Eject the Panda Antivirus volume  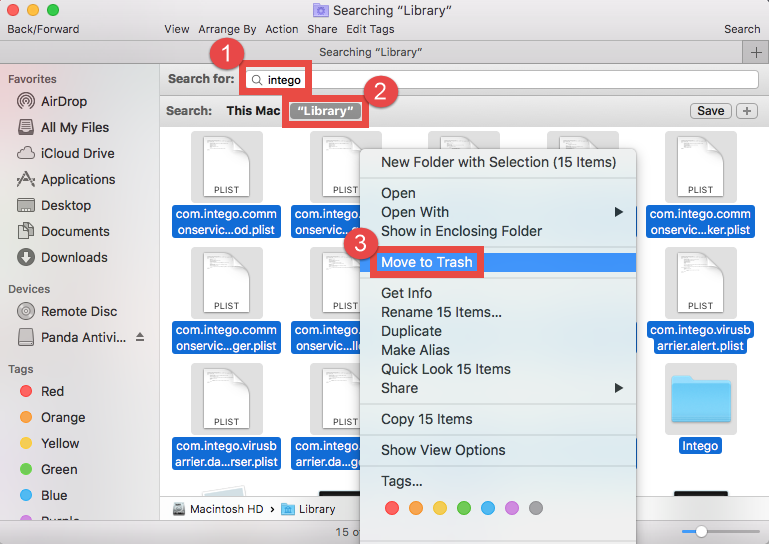coord(140,337)
